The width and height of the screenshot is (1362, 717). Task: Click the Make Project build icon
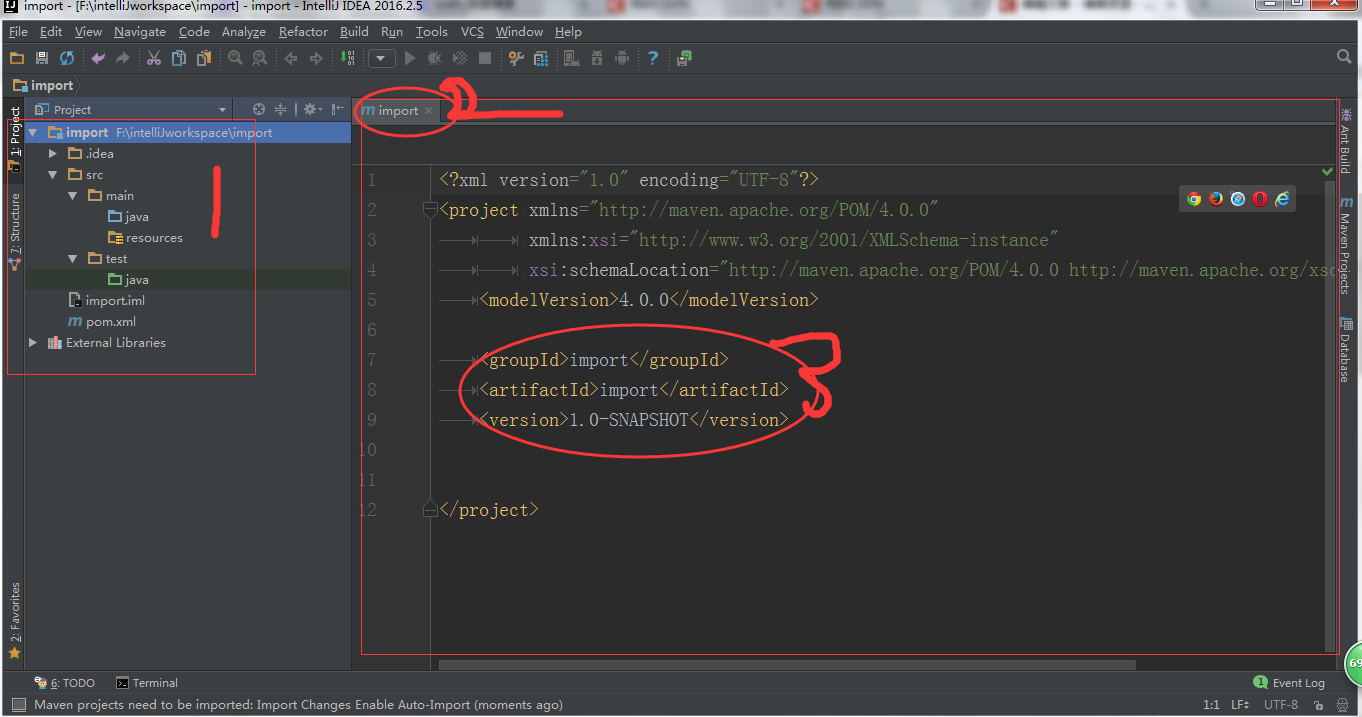tap(346, 59)
